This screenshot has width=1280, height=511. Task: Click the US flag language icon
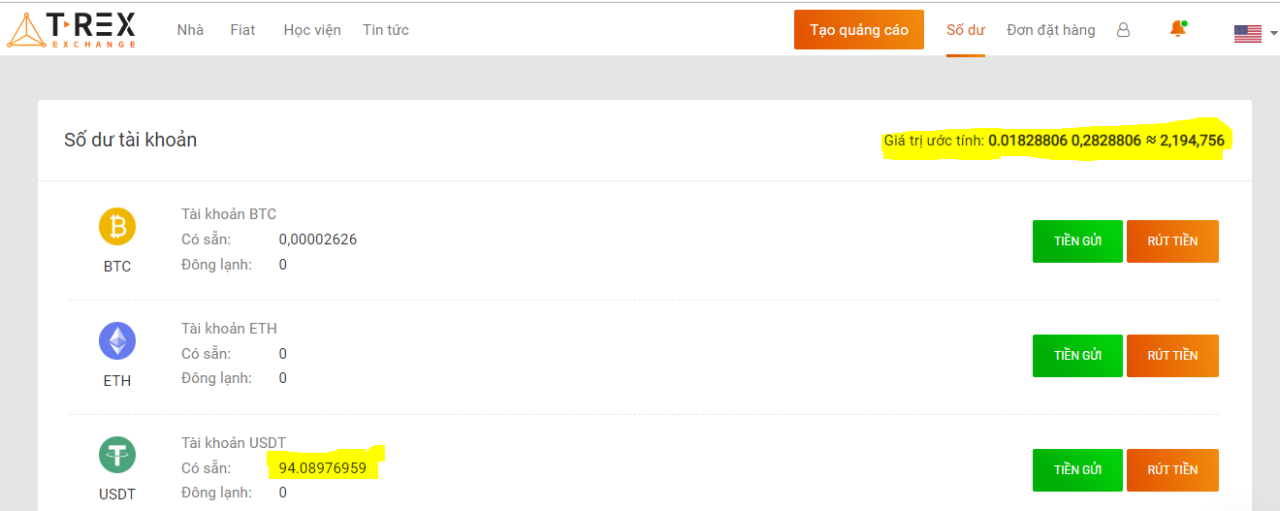(1247, 33)
